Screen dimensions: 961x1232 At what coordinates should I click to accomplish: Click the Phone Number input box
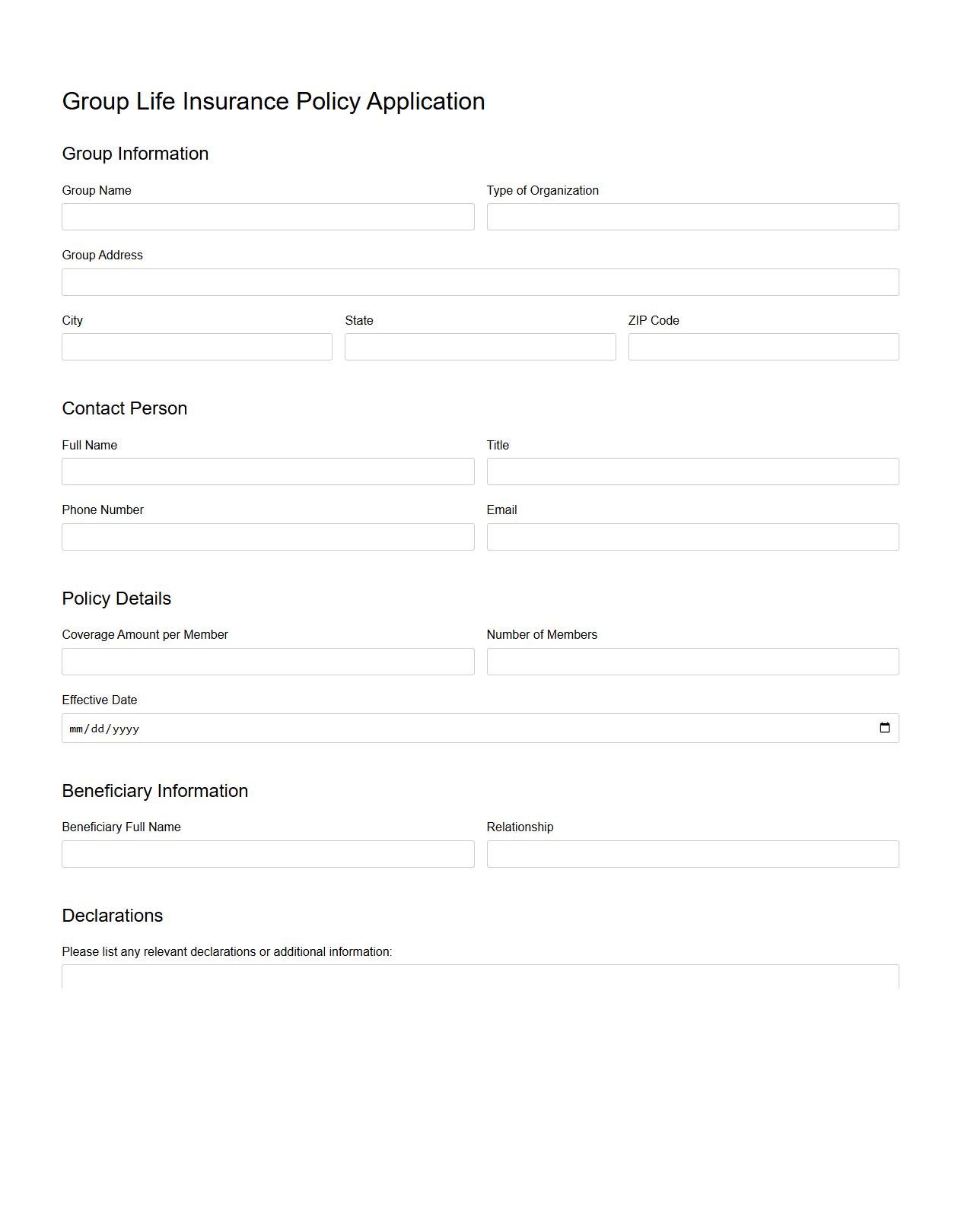tap(268, 537)
